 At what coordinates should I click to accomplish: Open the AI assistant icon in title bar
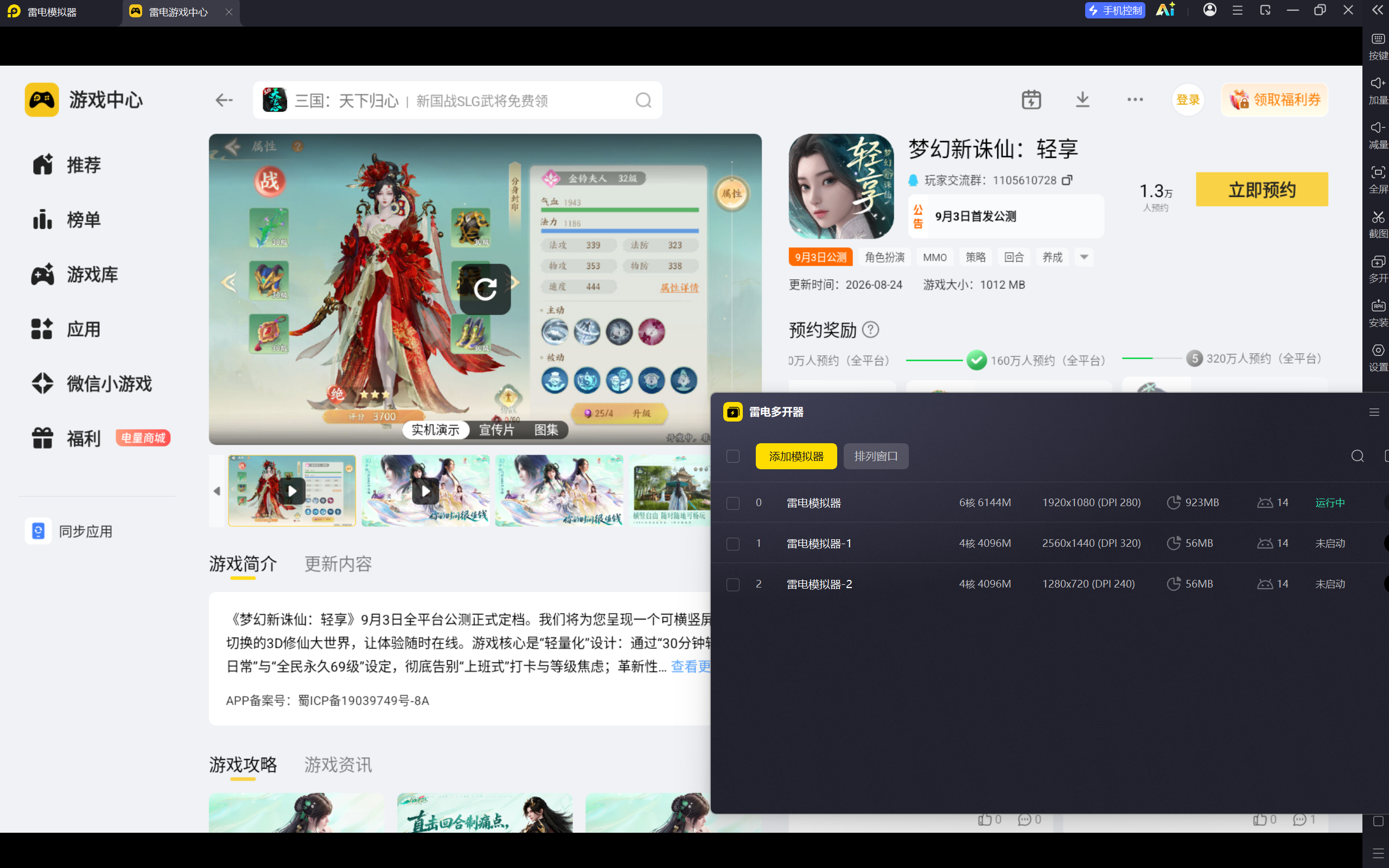[x=1165, y=10]
